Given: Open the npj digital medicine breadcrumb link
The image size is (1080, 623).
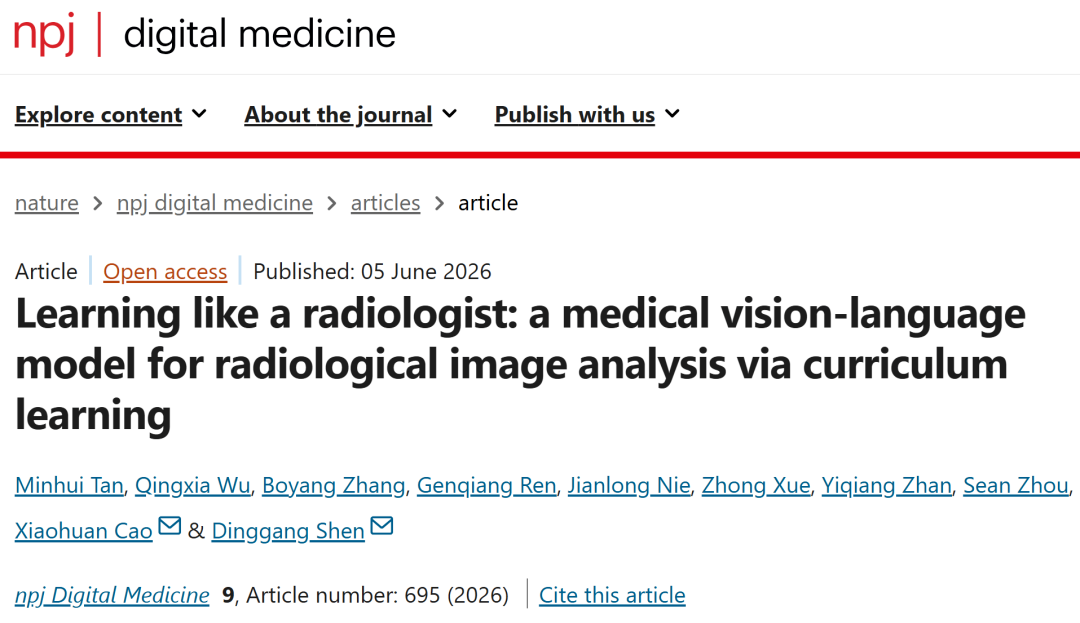Looking at the screenshot, I should [215, 203].
